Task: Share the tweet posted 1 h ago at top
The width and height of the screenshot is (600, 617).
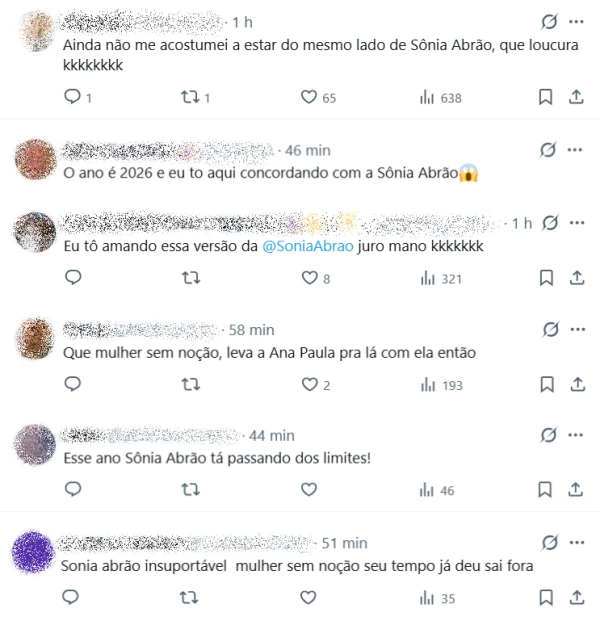Action: click(x=576, y=97)
